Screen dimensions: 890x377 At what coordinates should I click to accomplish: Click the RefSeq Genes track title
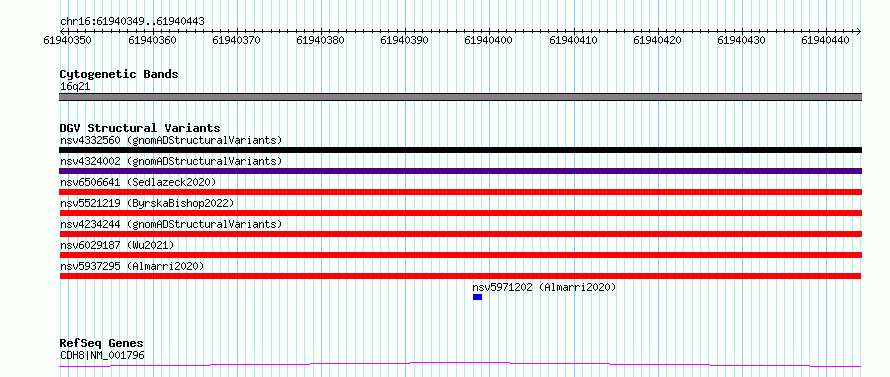[x=102, y=344]
